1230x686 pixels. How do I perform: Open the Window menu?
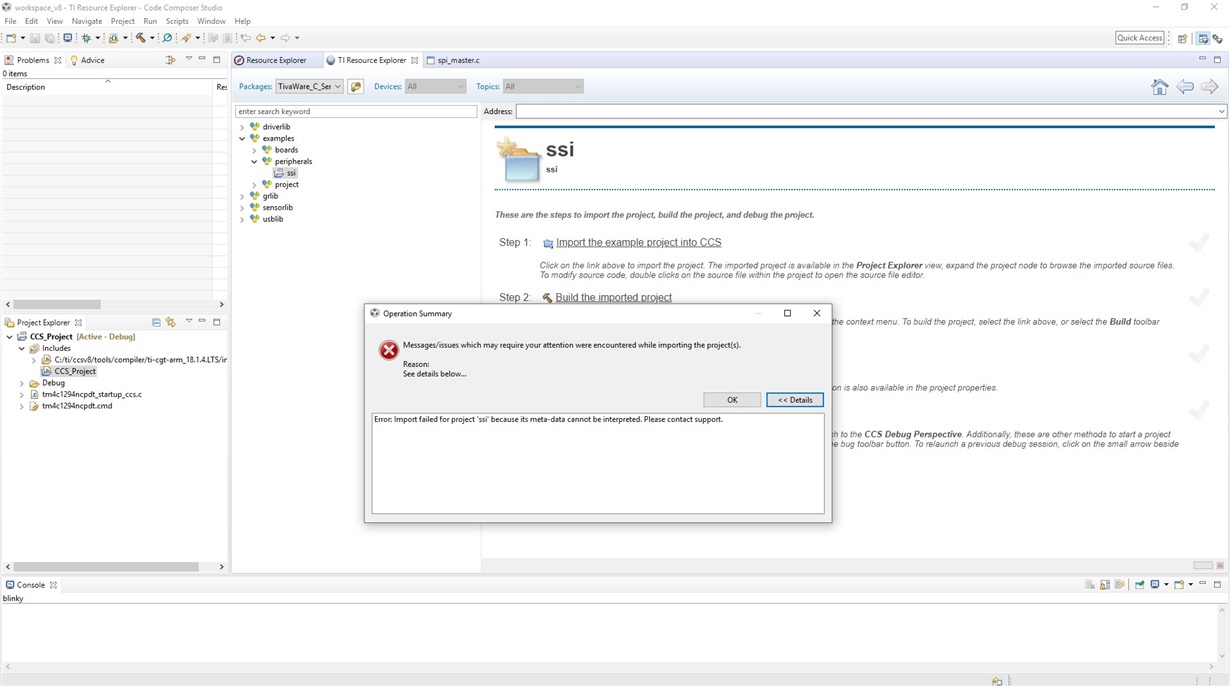point(211,21)
